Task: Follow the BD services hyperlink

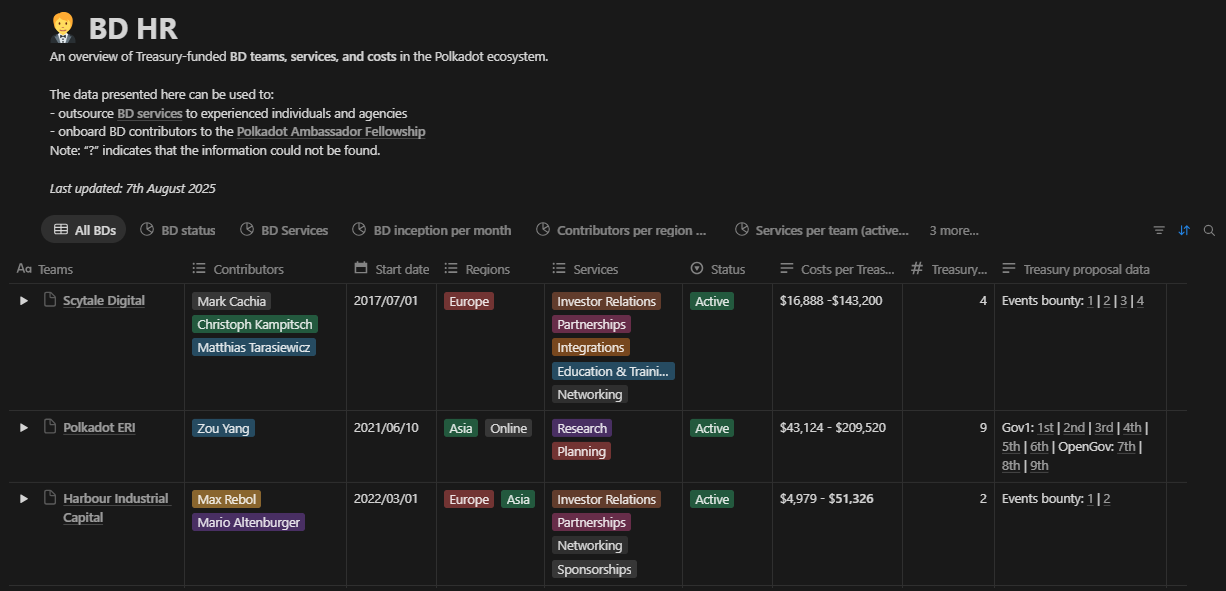Action: [x=149, y=114]
